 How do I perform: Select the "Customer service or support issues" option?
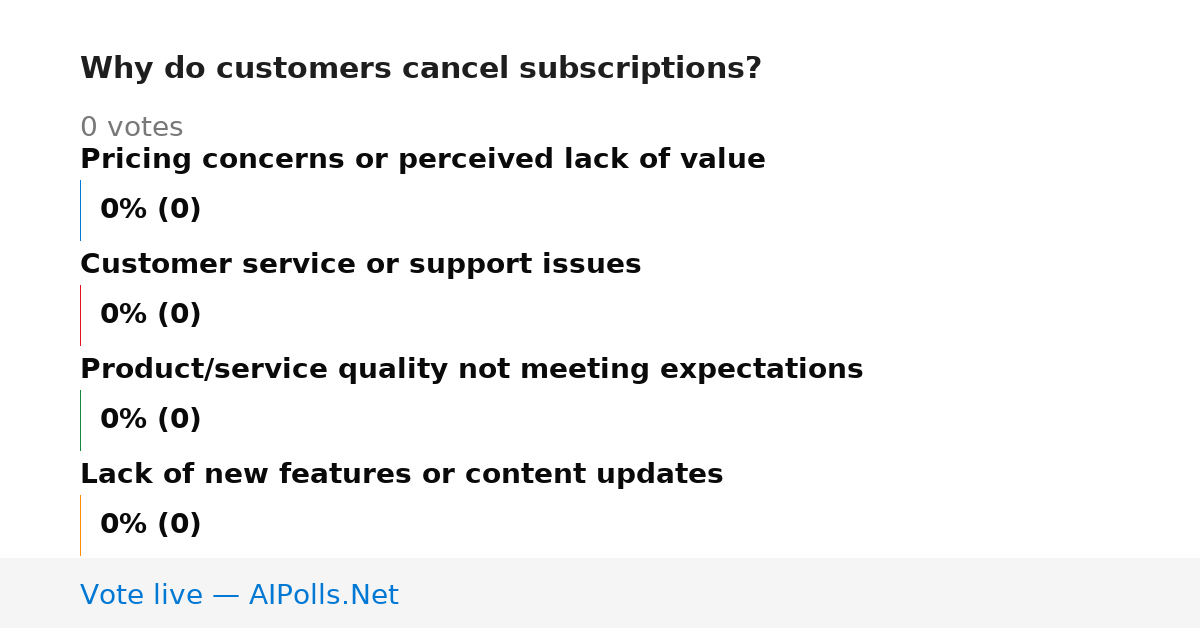point(360,265)
